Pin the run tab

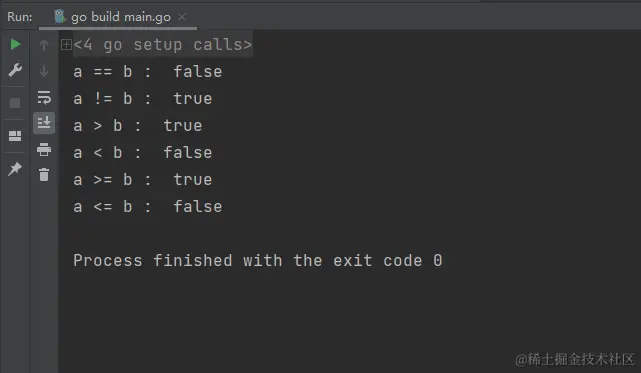(15, 169)
